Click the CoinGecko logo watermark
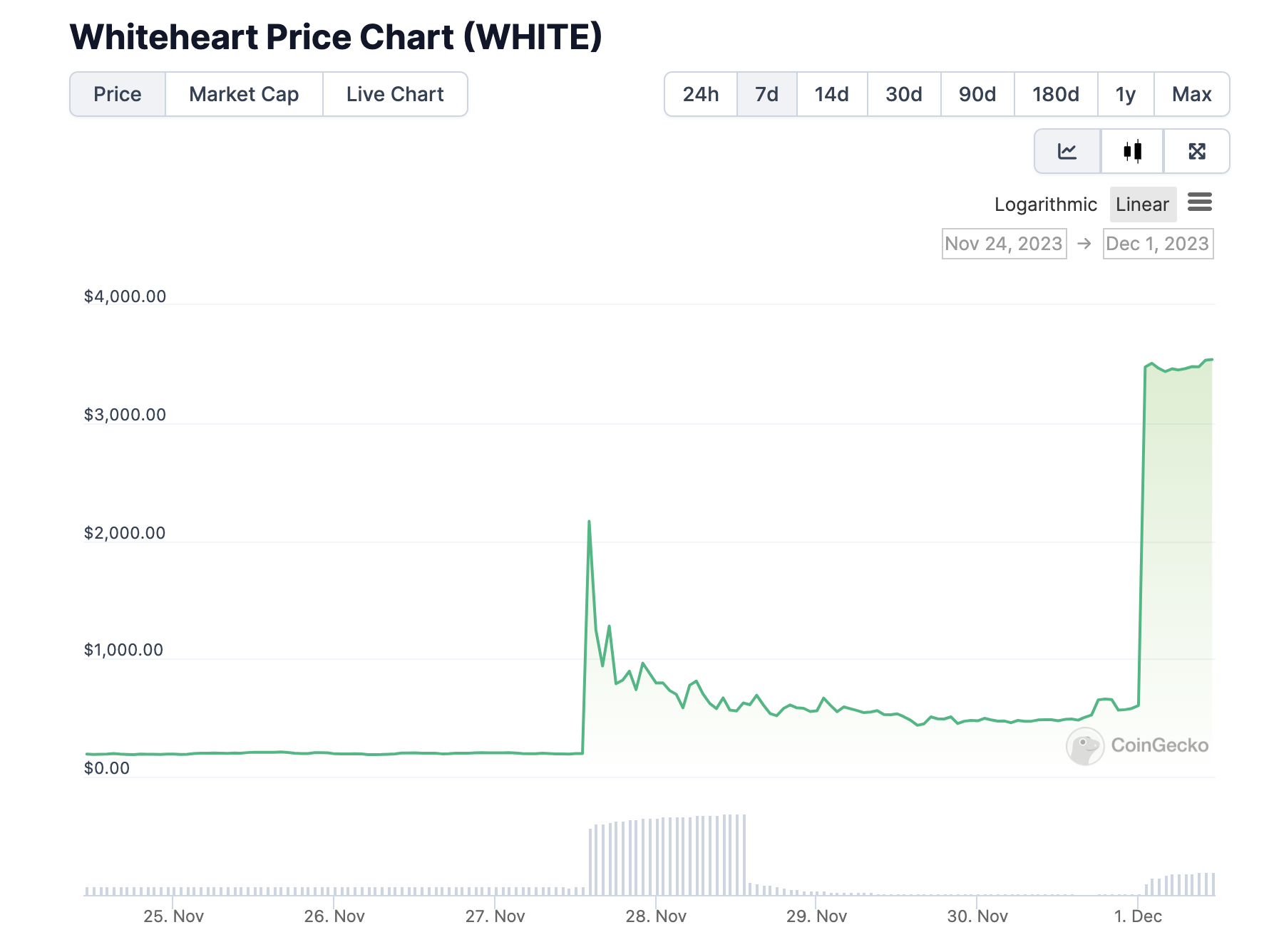 tap(1137, 745)
